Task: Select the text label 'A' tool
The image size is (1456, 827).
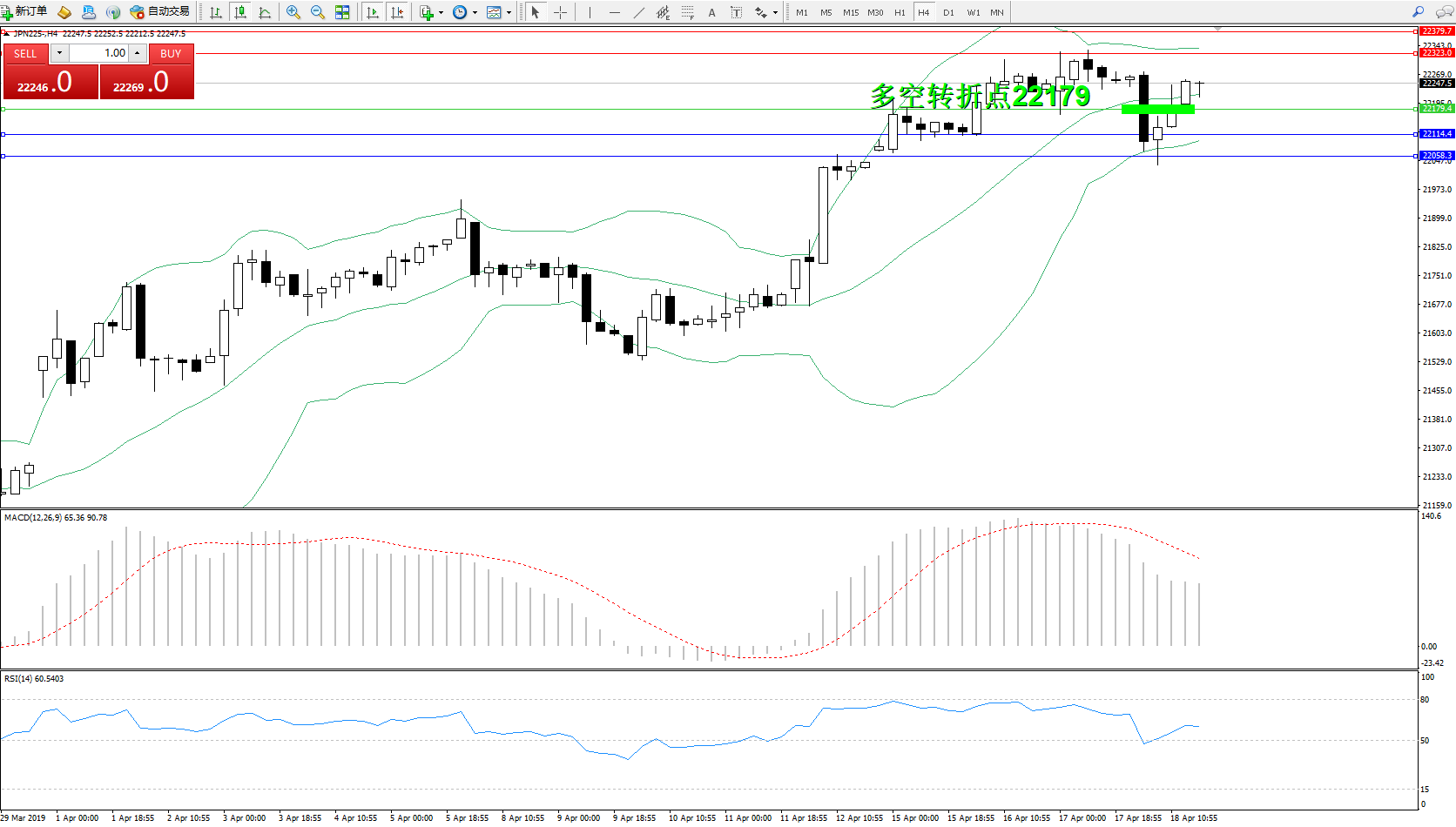Action: 711,12
